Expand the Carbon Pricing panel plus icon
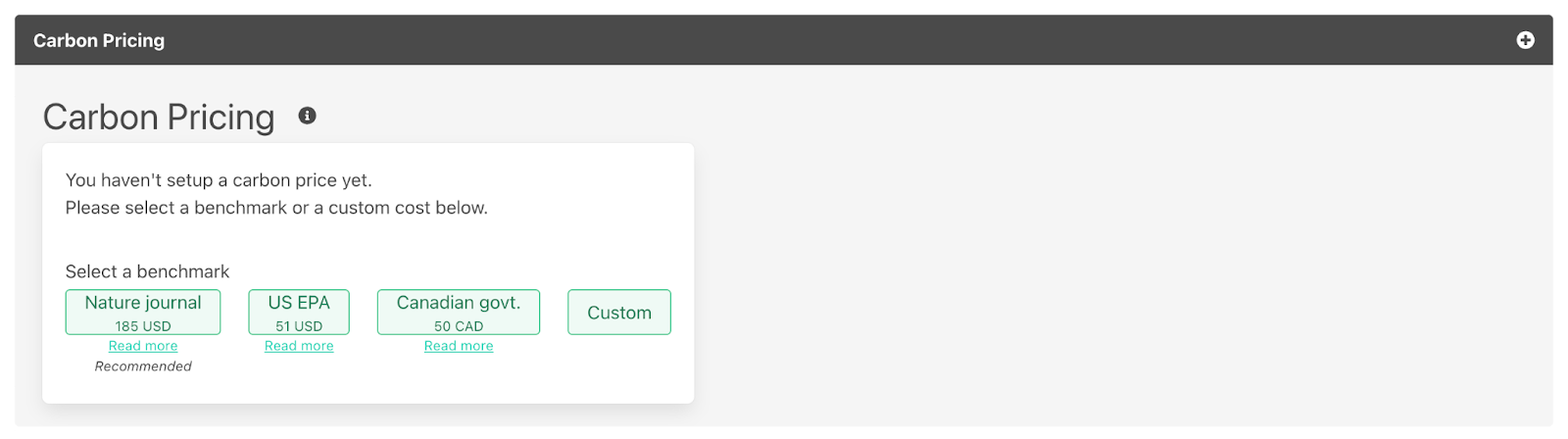Screen dimensions: 1568x439 [1525, 40]
